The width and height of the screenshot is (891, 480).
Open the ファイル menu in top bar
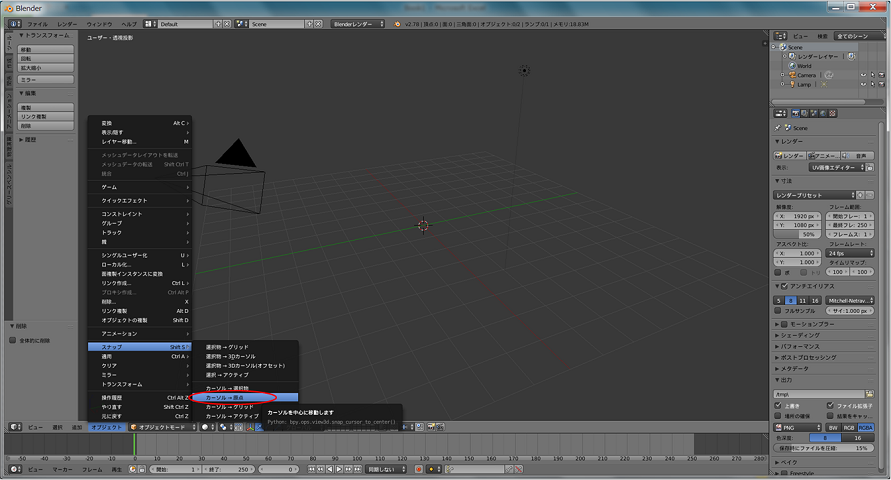36,22
